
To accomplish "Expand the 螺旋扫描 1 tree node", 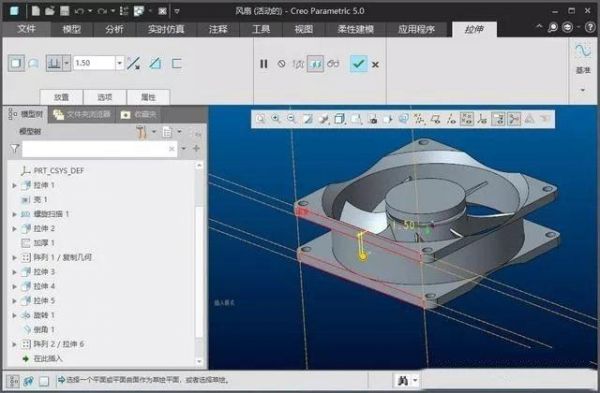I will click(x=14, y=214).
